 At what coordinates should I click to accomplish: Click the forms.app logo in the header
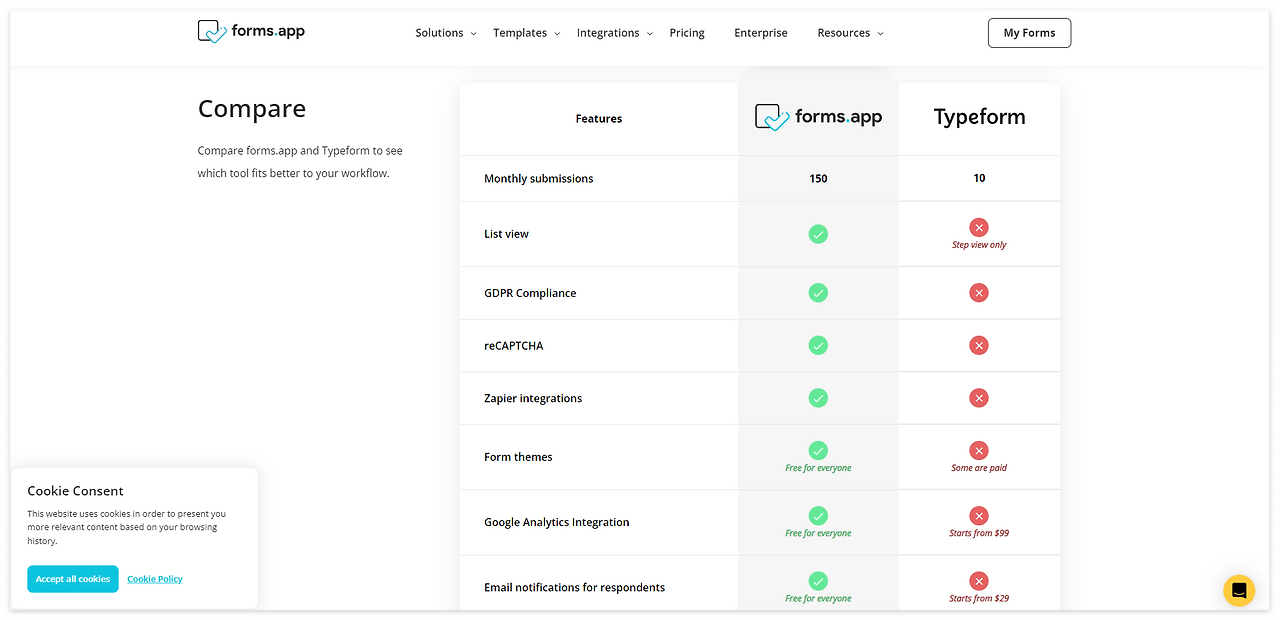click(x=251, y=31)
